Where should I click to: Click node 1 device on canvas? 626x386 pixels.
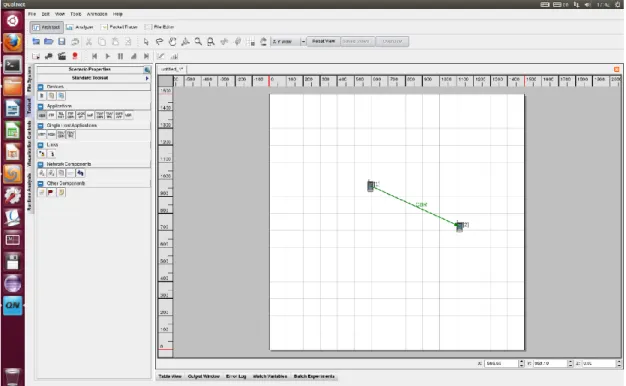point(371,186)
